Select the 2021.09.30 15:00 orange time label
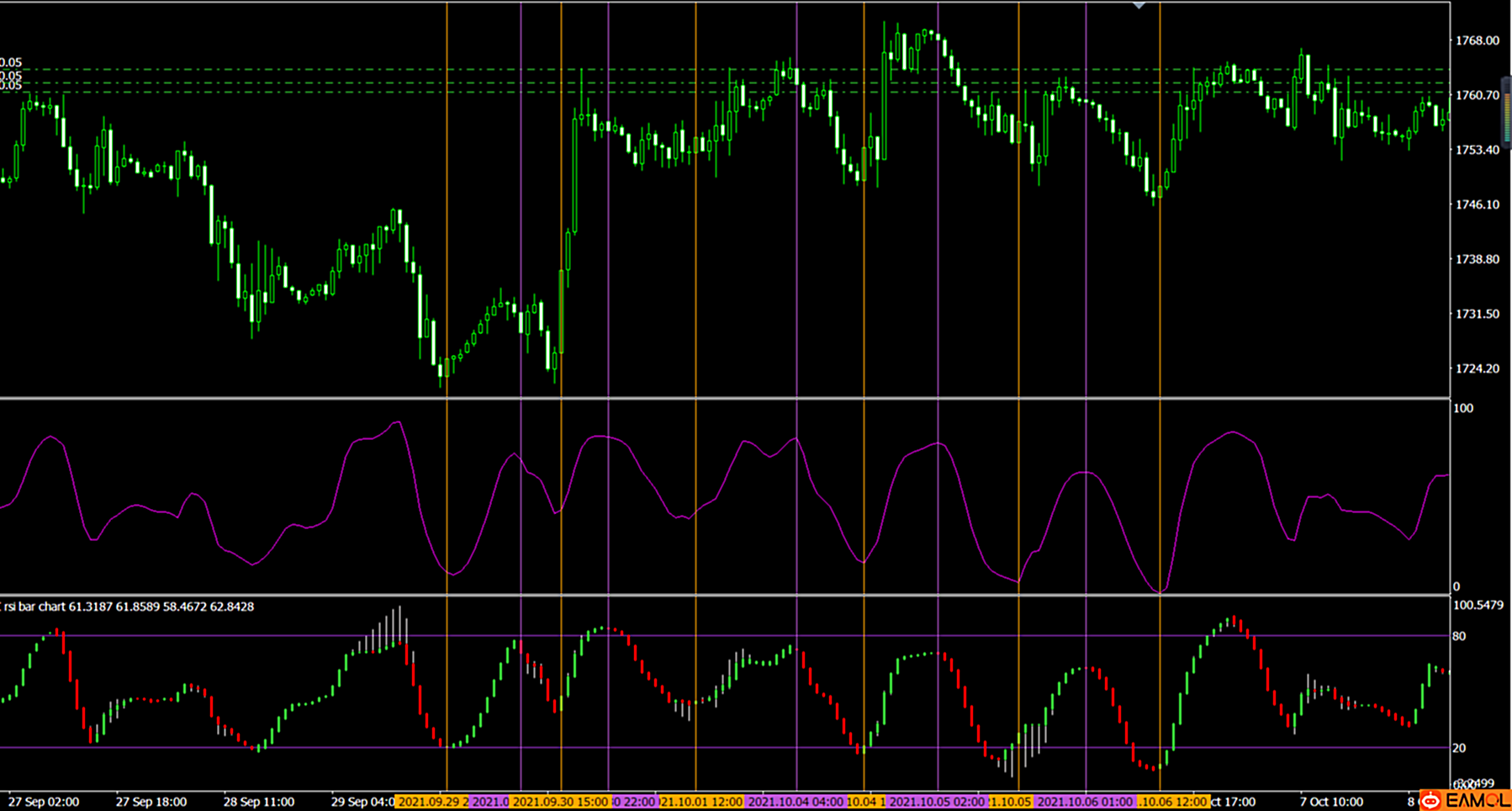This screenshot has height=811, width=1512. tap(560, 802)
